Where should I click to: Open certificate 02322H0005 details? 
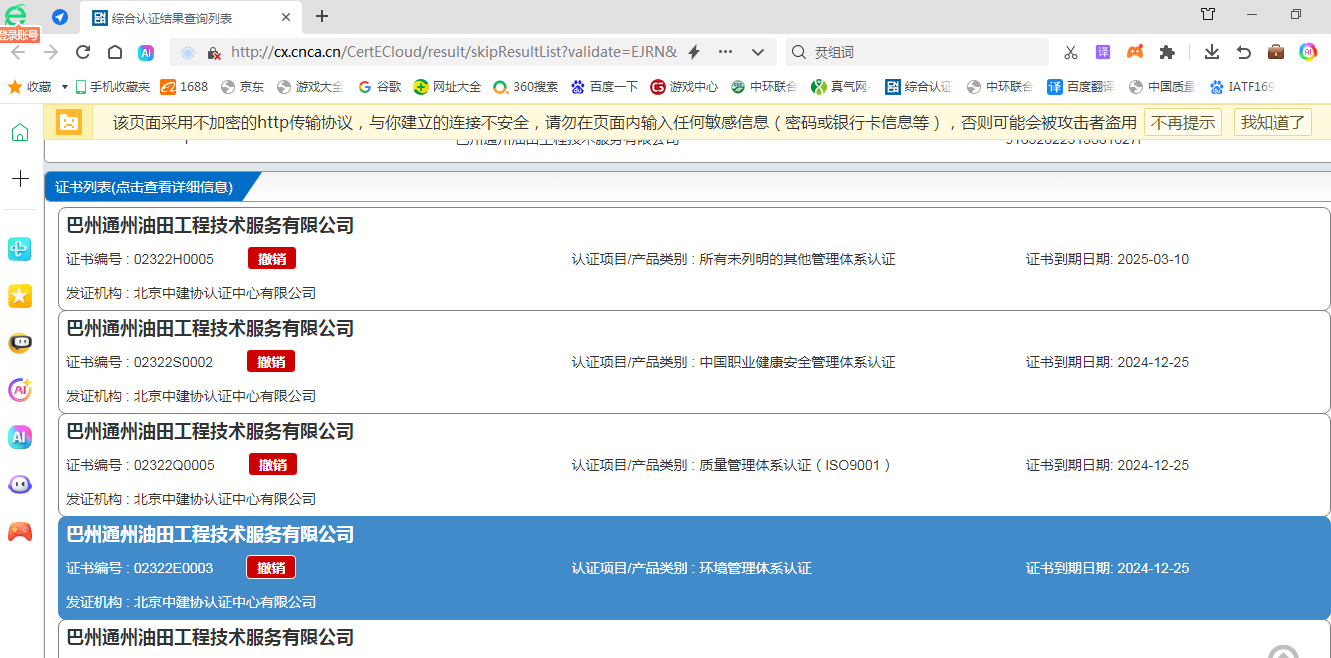pos(694,258)
